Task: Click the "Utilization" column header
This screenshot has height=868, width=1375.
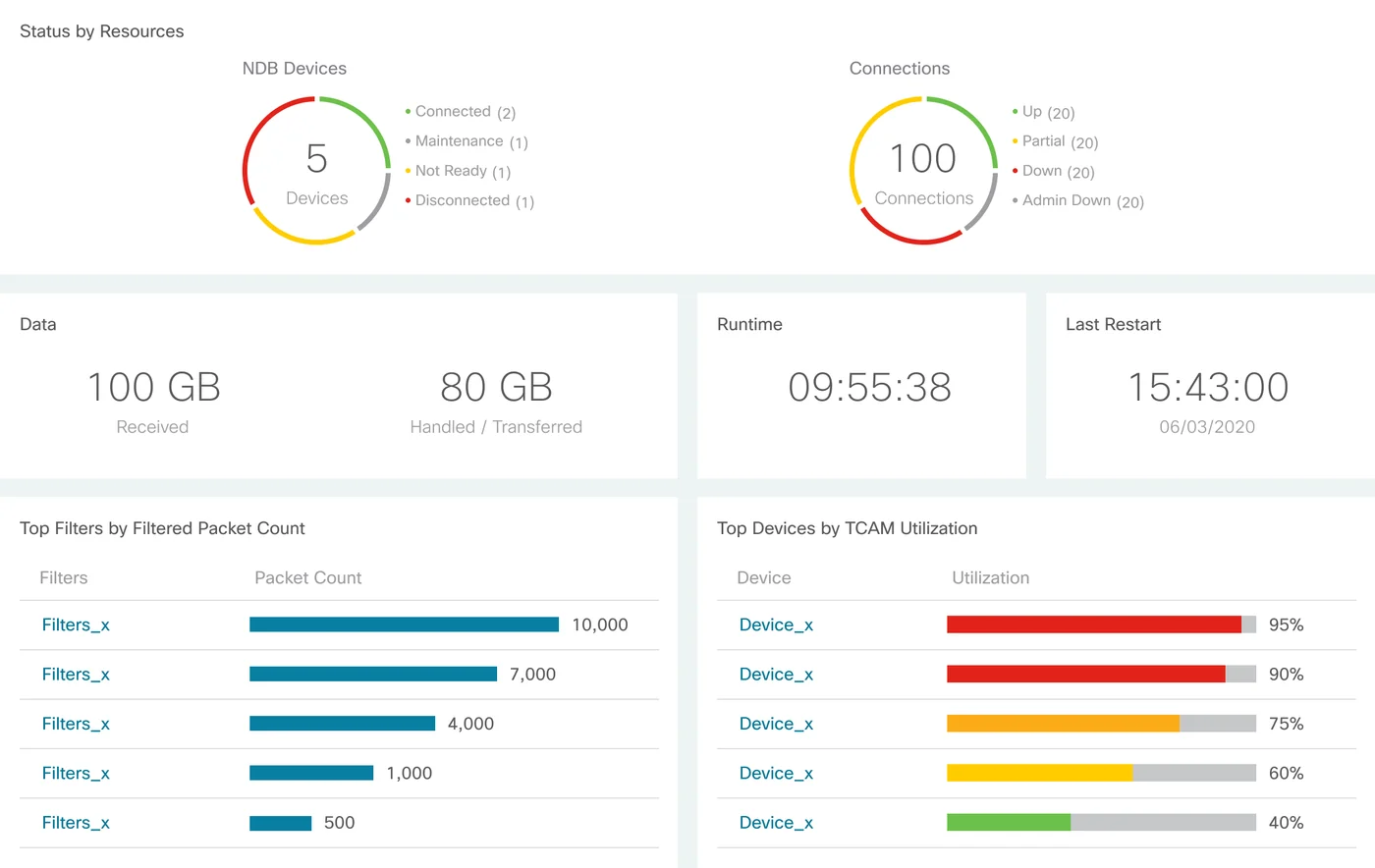Action: [990, 578]
